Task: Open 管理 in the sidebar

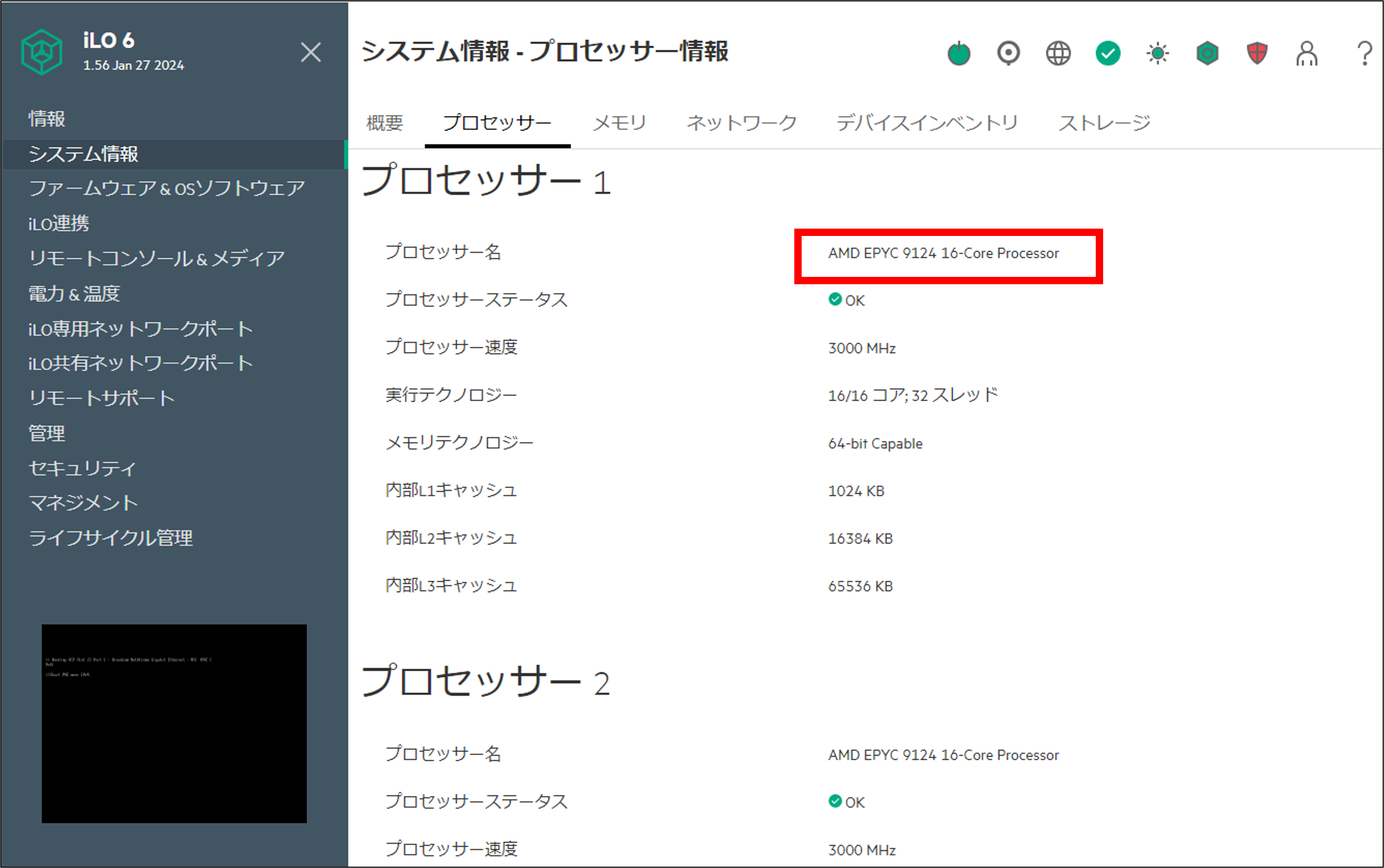Action: [x=47, y=433]
